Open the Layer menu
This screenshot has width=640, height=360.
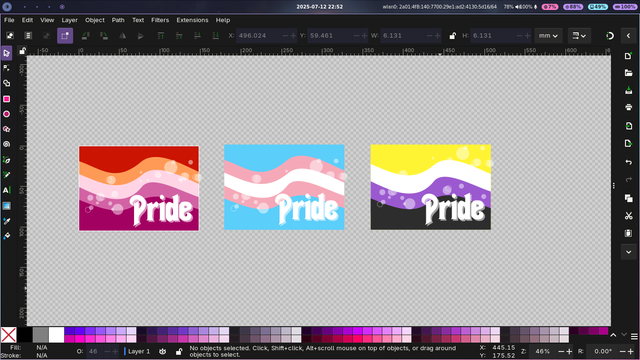(x=69, y=20)
